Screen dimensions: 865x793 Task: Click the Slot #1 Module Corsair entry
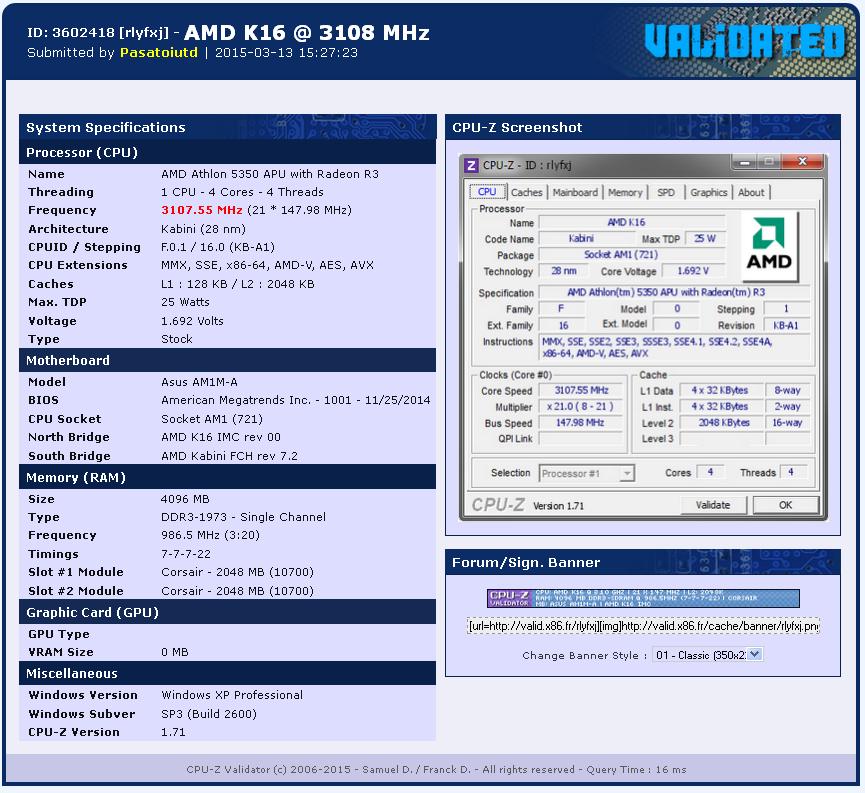237,572
